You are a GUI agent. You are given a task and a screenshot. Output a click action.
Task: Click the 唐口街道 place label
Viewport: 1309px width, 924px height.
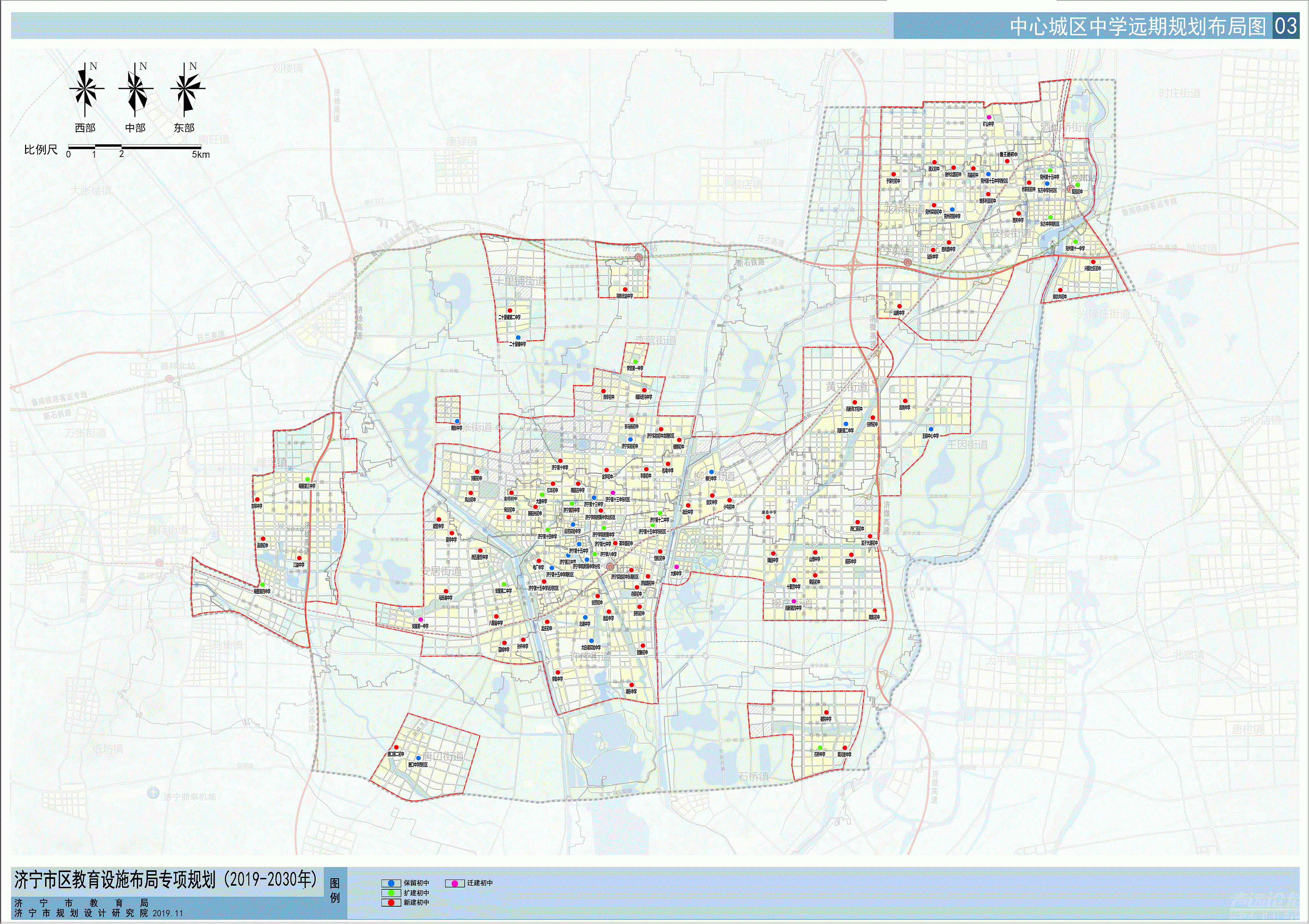443,757
